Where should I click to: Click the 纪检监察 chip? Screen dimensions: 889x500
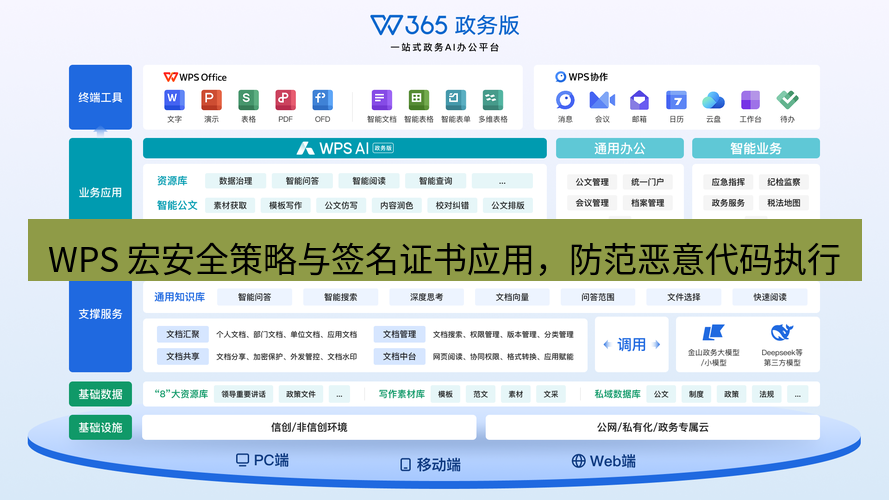point(784,182)
